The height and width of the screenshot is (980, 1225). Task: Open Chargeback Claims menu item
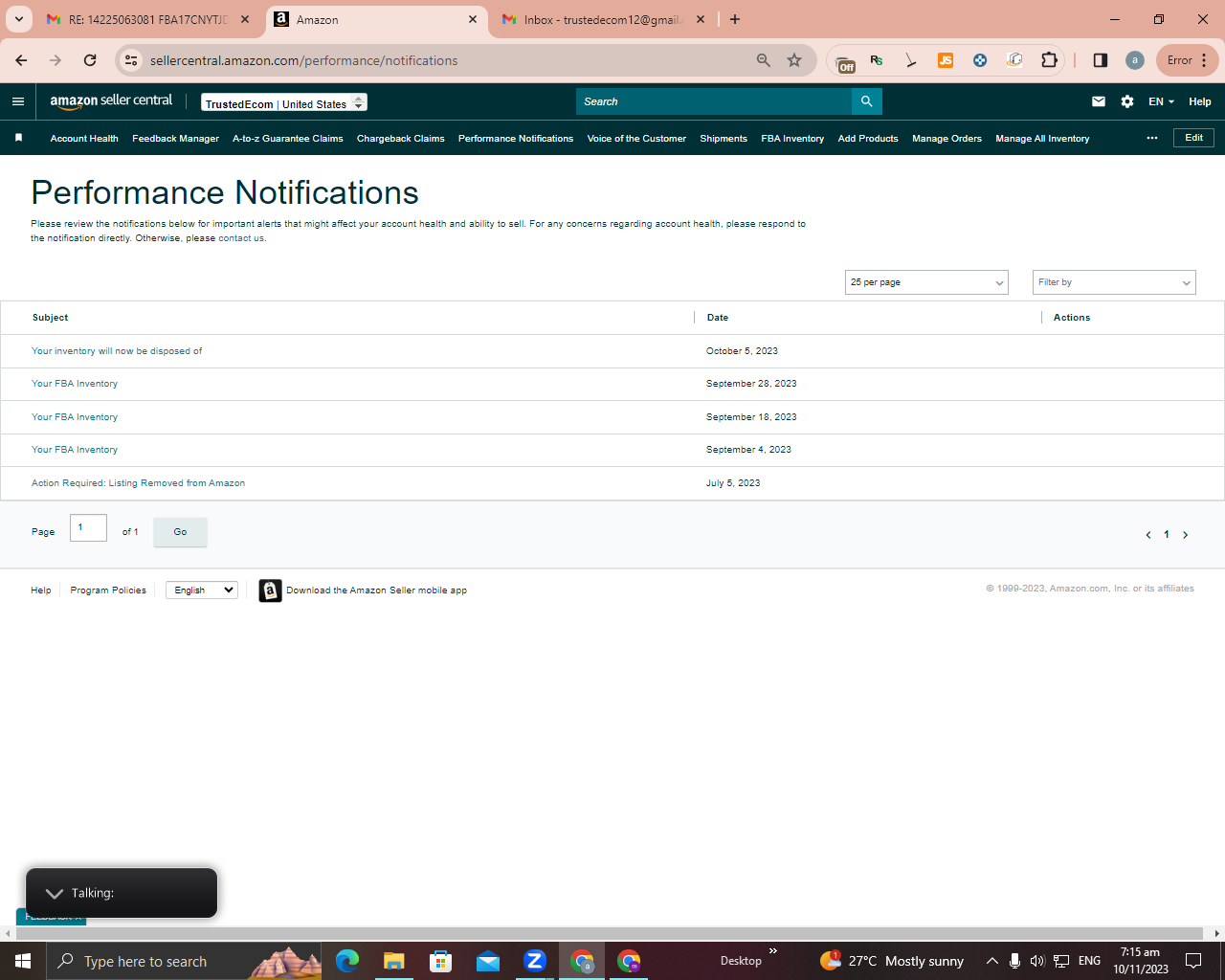pyautogui.click(x=400, y=138)
